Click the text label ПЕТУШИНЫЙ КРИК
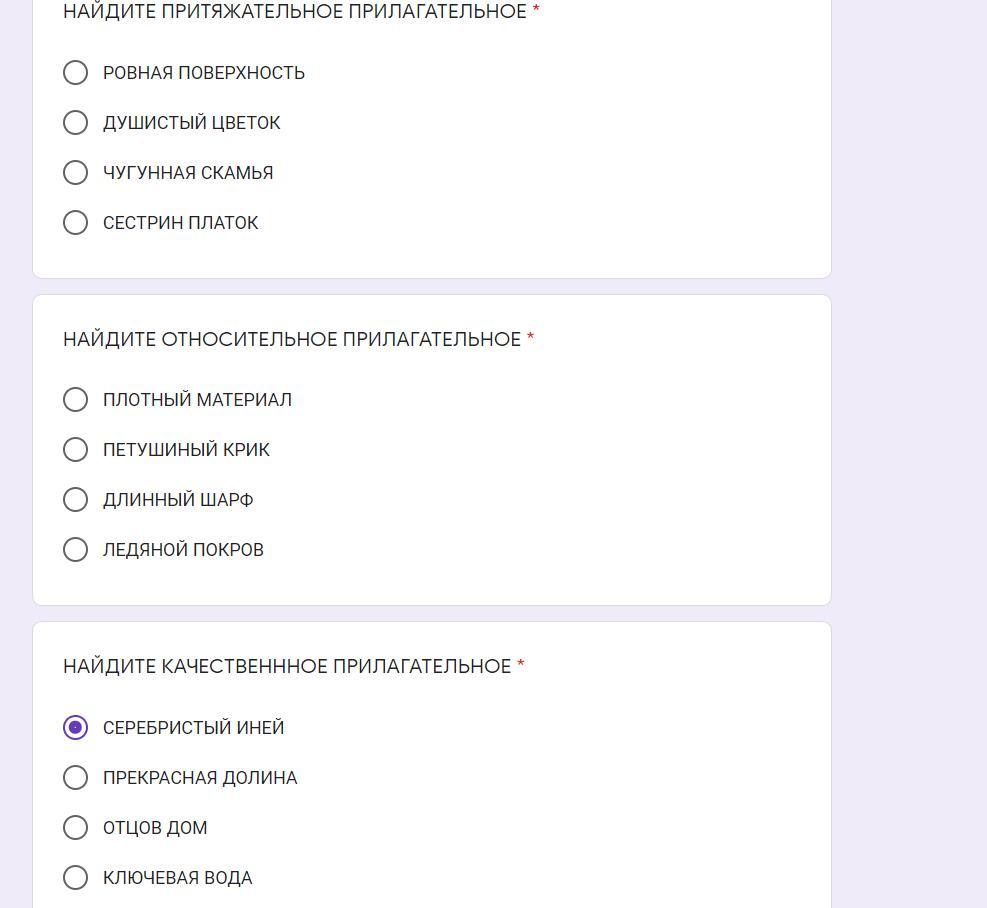 [x=186, y=450]
